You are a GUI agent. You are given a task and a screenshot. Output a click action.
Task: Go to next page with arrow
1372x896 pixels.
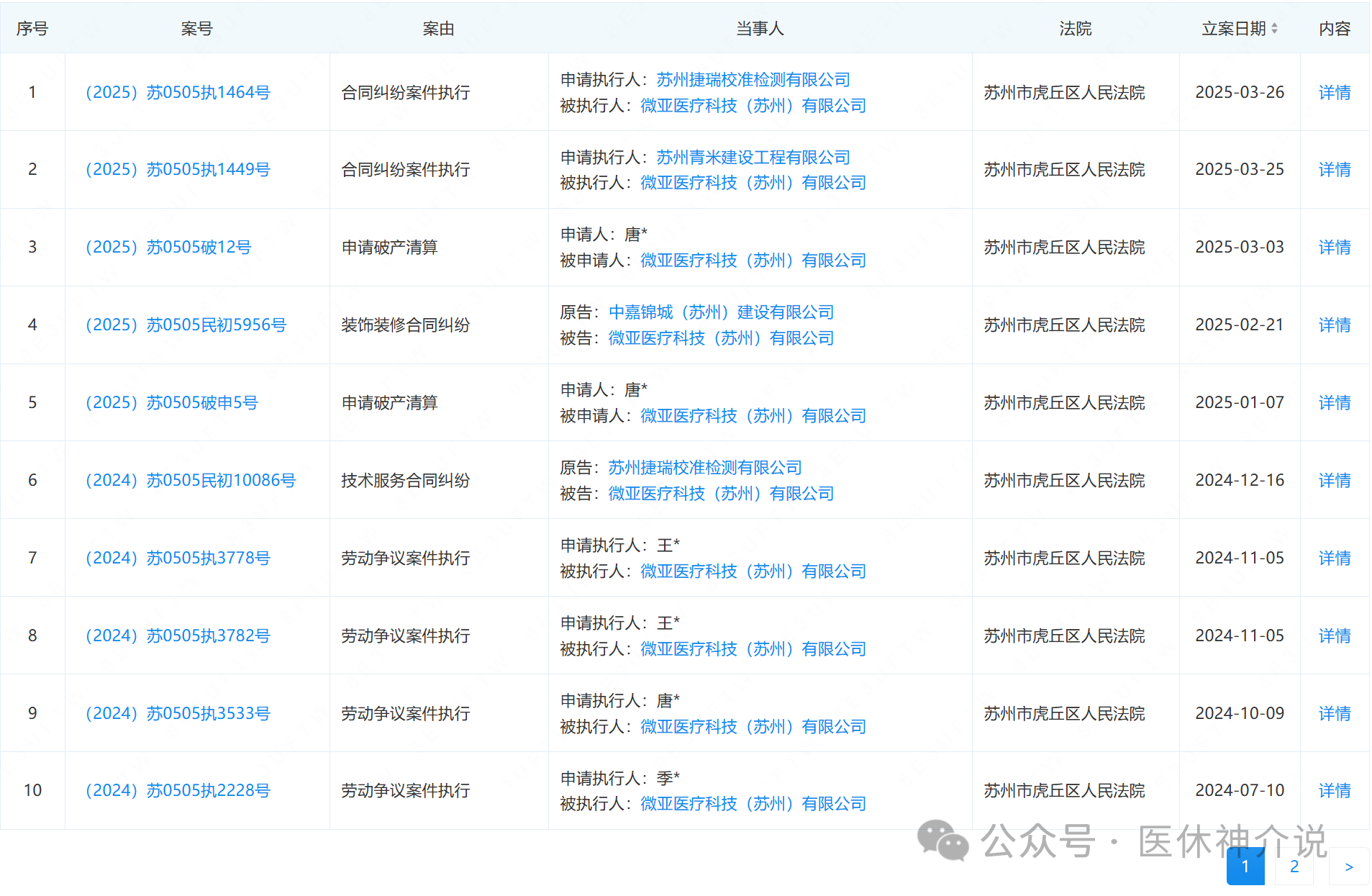[x=1349, y=866]
